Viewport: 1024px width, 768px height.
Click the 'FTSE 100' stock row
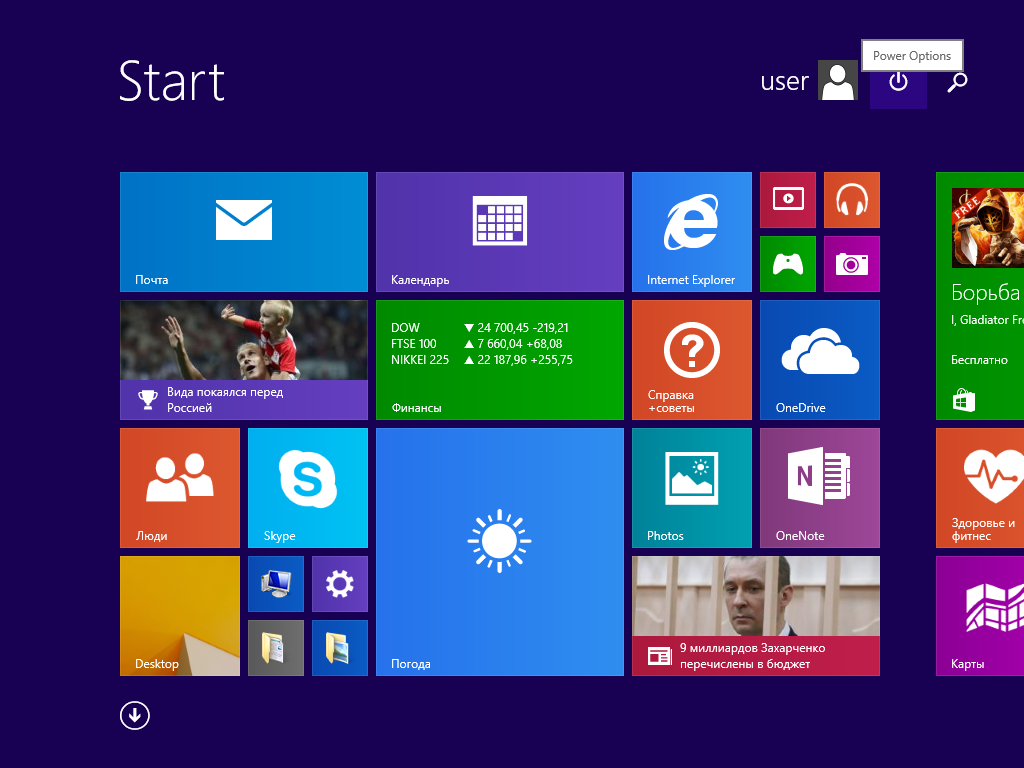(476, 344)
